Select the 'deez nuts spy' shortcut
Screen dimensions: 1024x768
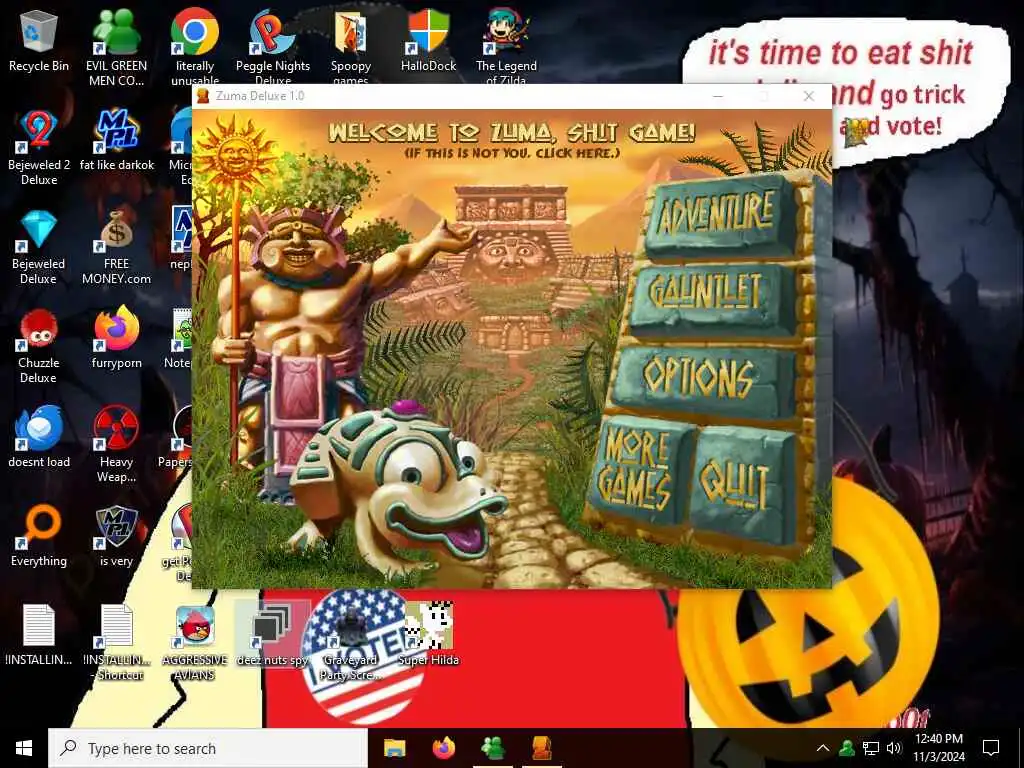pos(272,635)
